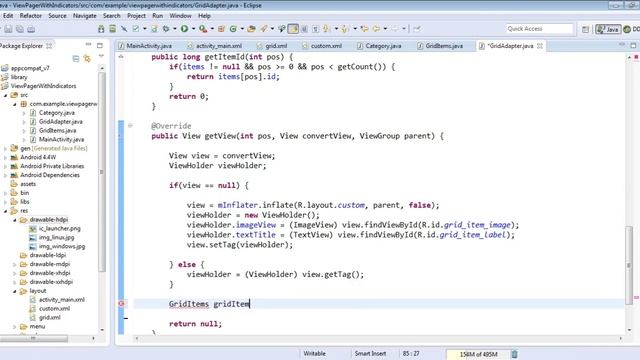This screenshot has width=640, height=360.
Task: Select img_linux.jpg in drawable-hdpi
Action: [x=56, y=238]
